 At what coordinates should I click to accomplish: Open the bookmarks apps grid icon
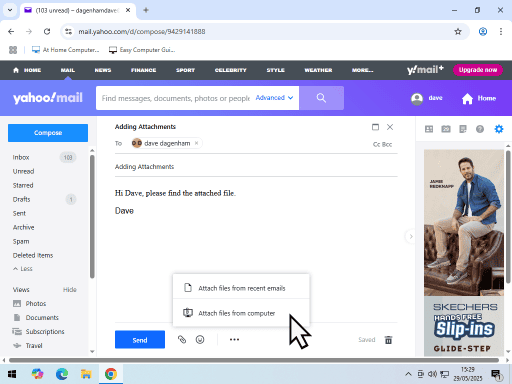point(13,50)
